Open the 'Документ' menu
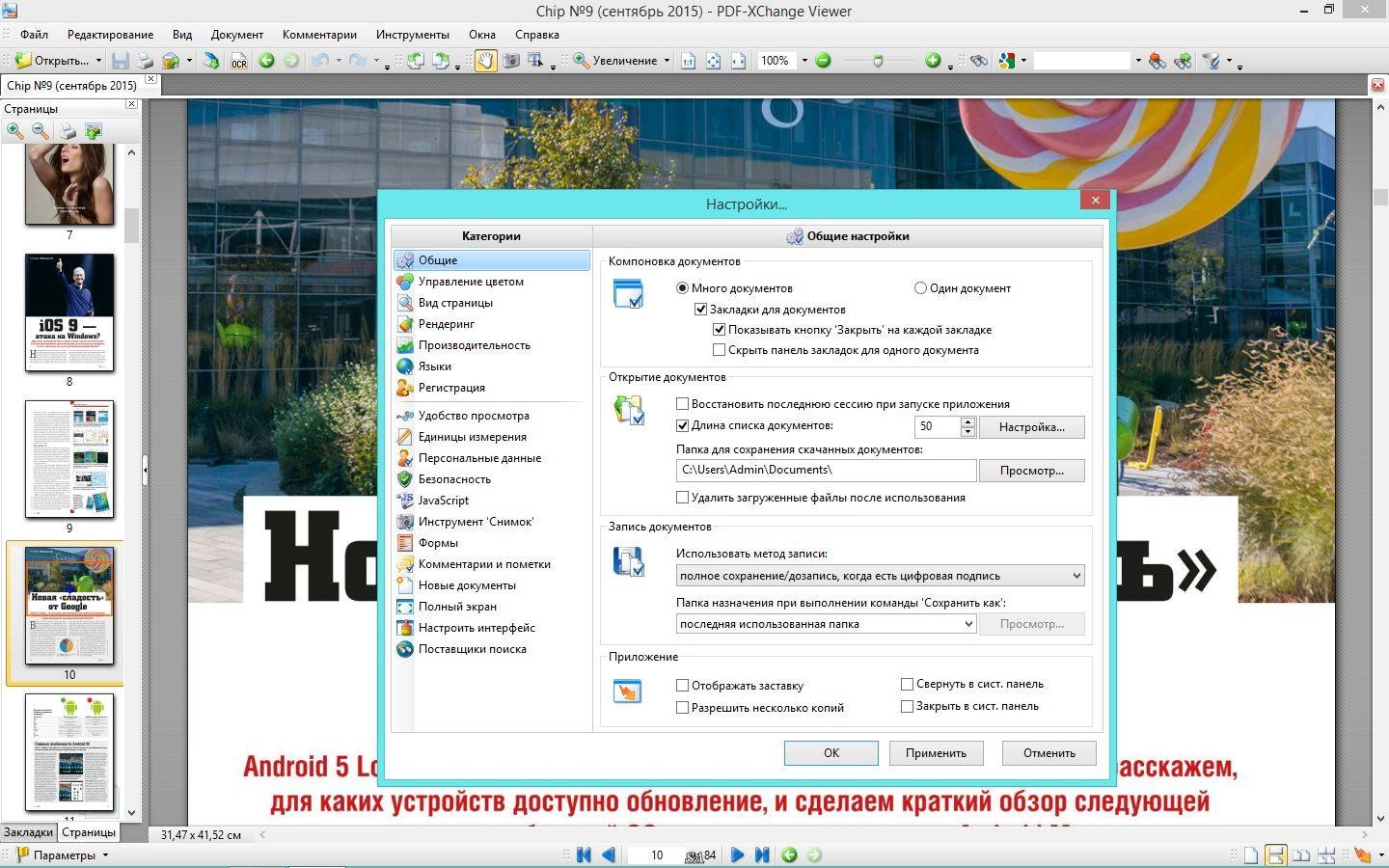 point(236,35)
